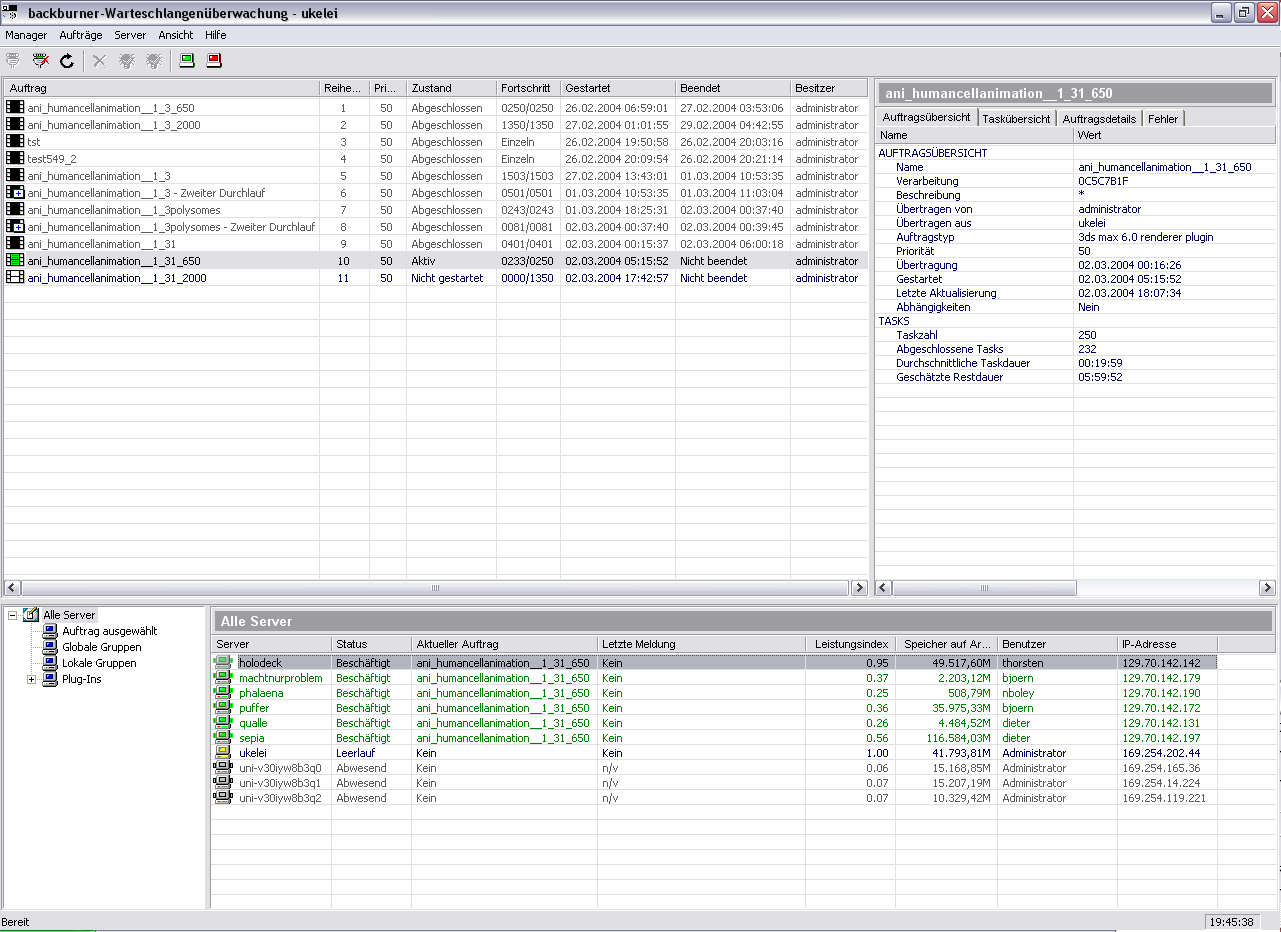Switch to the Fehler tab
Viewport: 1281px width, 932px height.
pyautogui.click(x=1162, y=118)
